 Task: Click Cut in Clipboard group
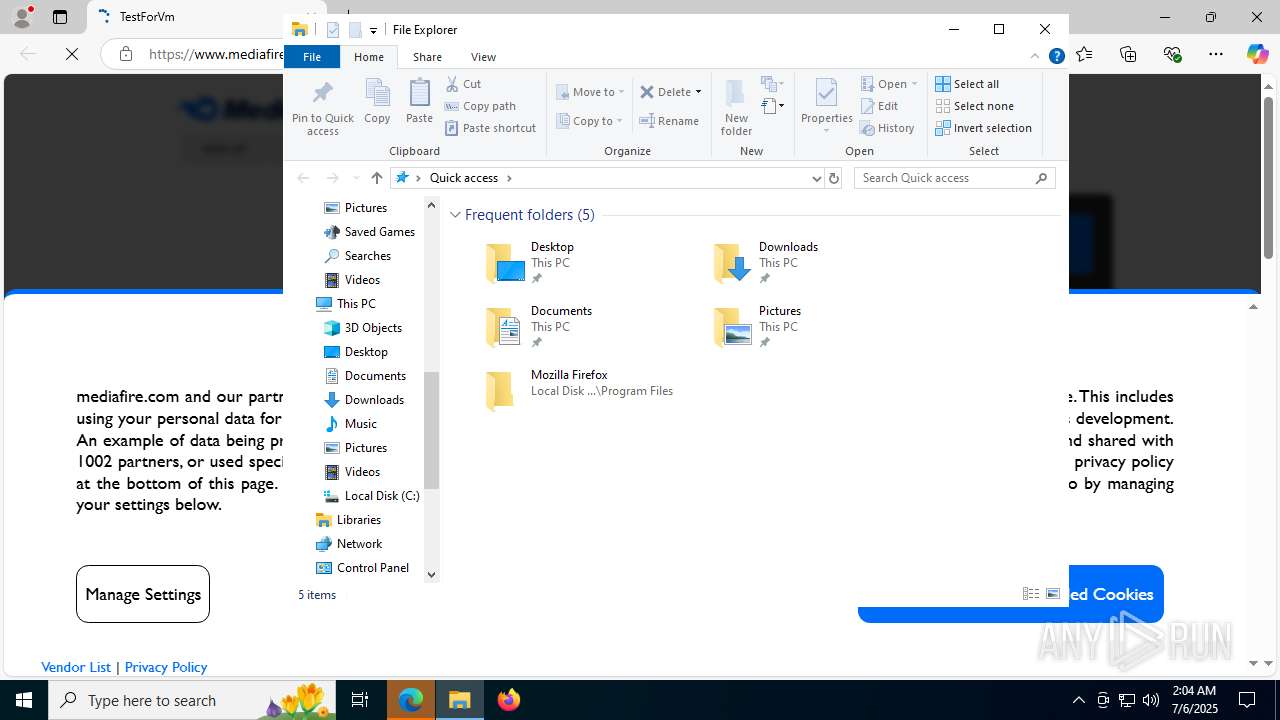click(x=464, y=84)
